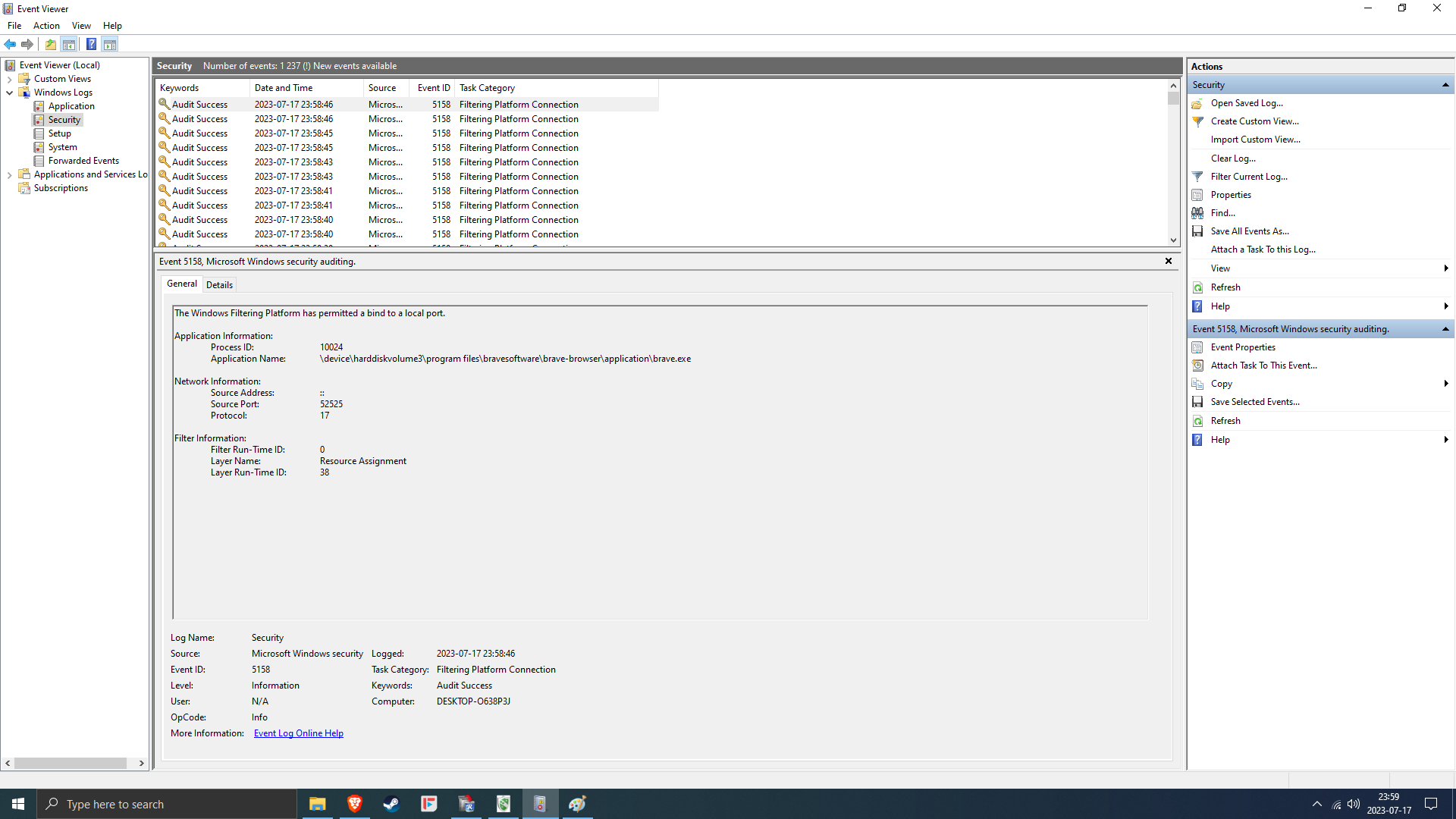Click Attach Task To This Event icon

coord(1197,366)
